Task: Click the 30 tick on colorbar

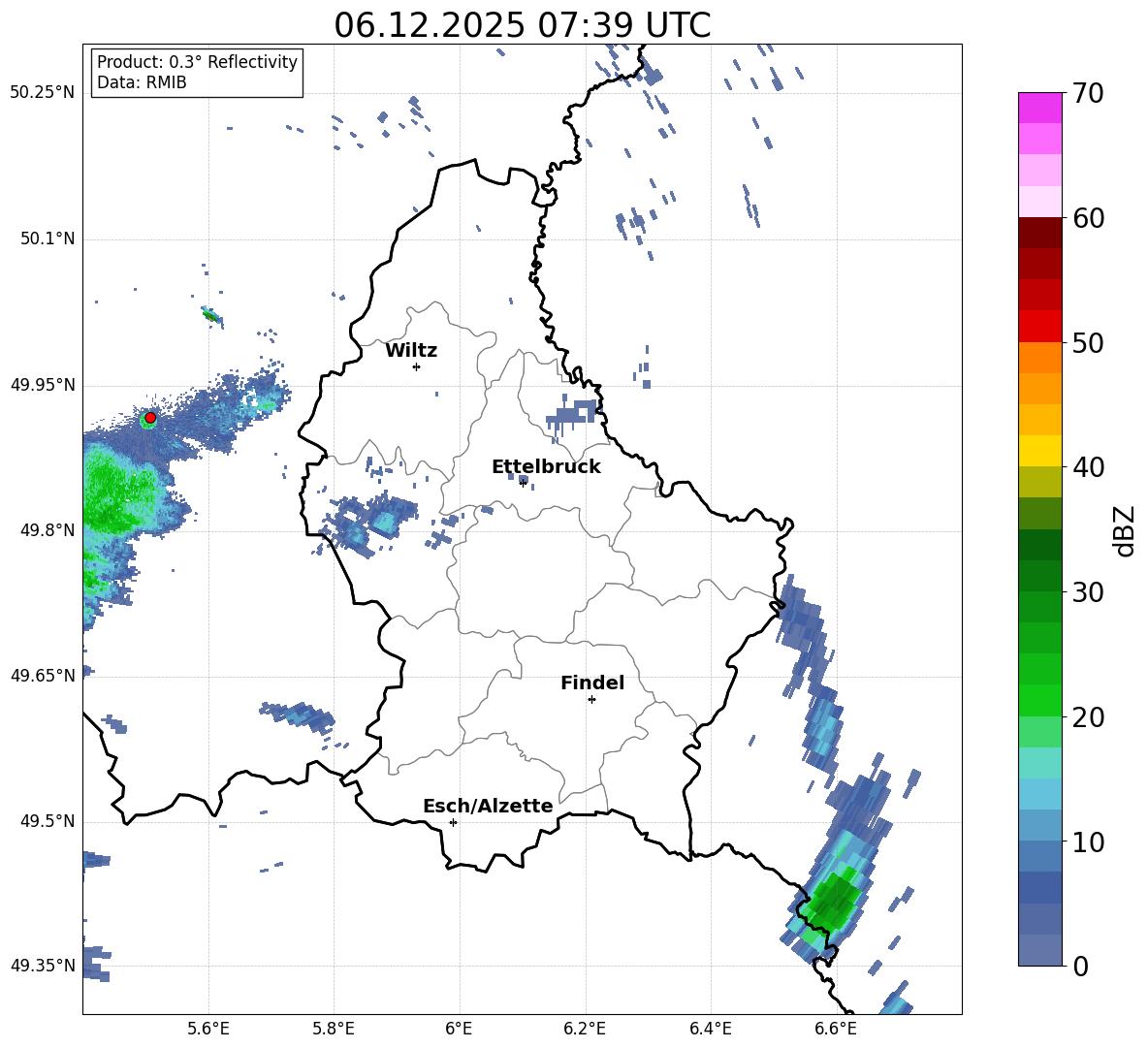Action: coord(1088,592)
